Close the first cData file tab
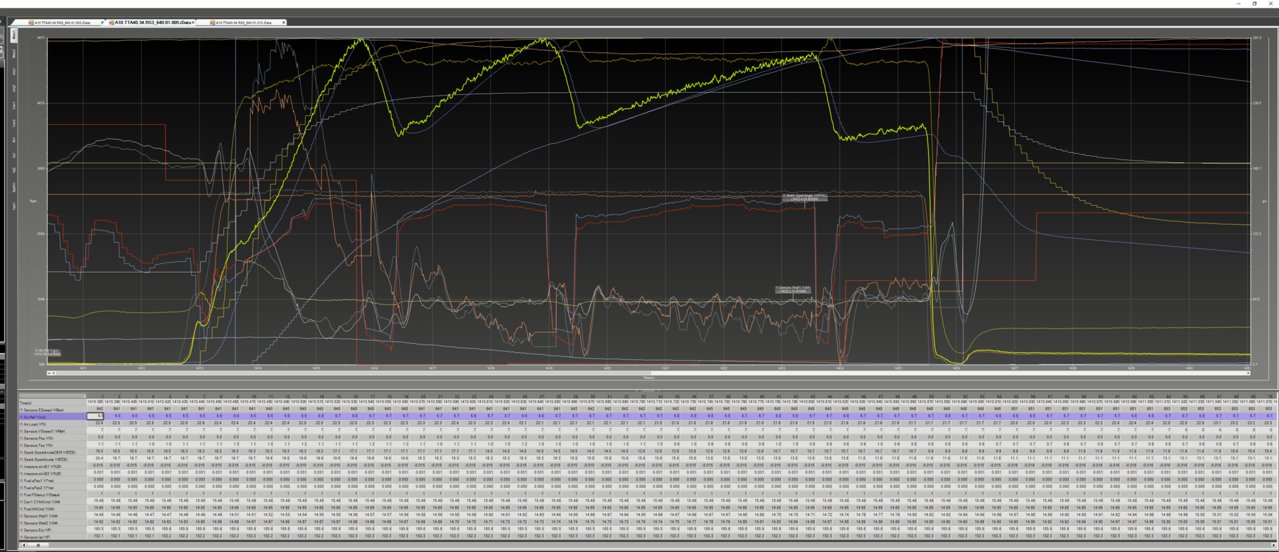Viewport: 1279px width, 552px height. tap(102, 22)
